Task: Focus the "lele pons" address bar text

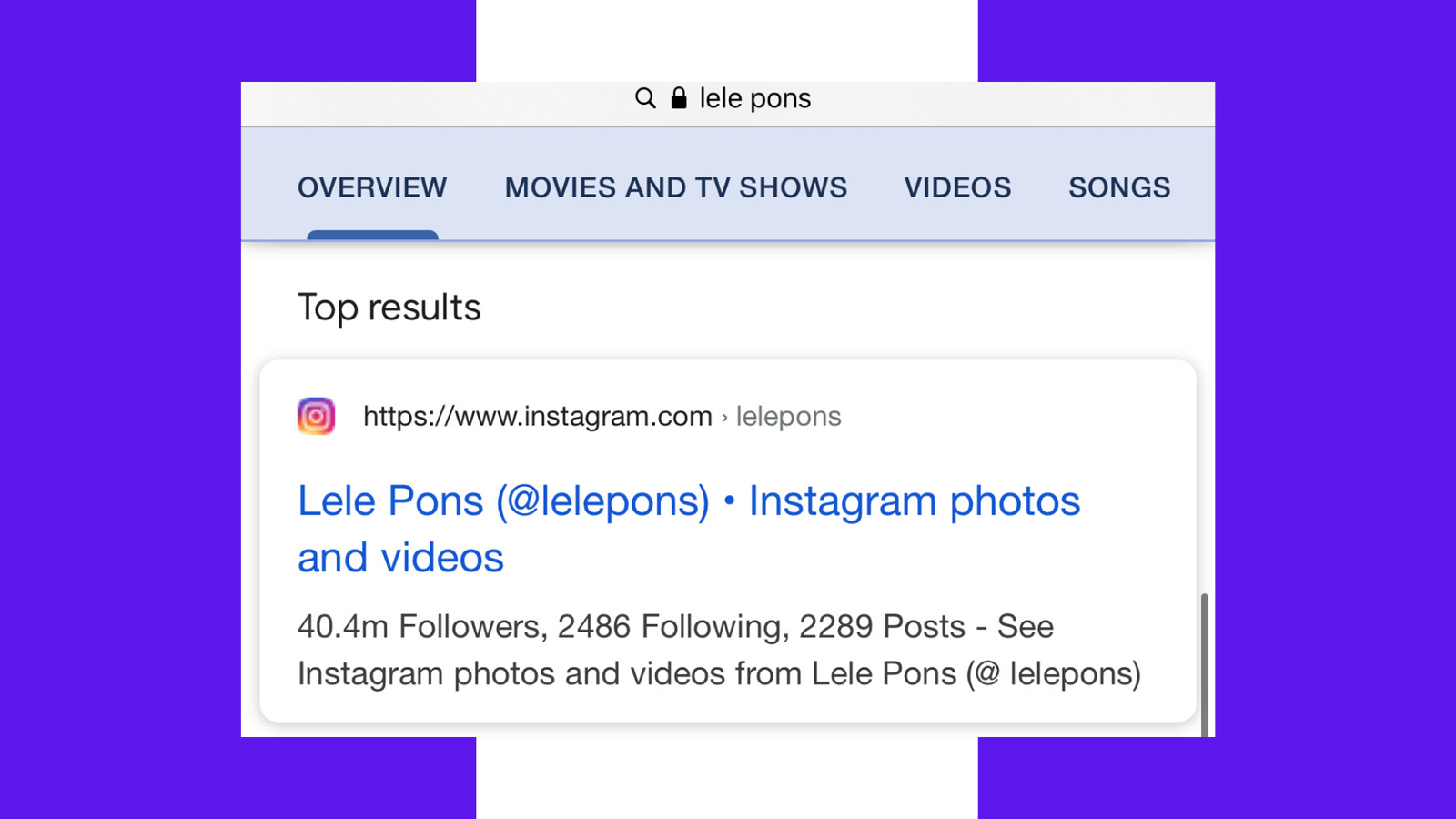Action: click(x=754, y=98)
